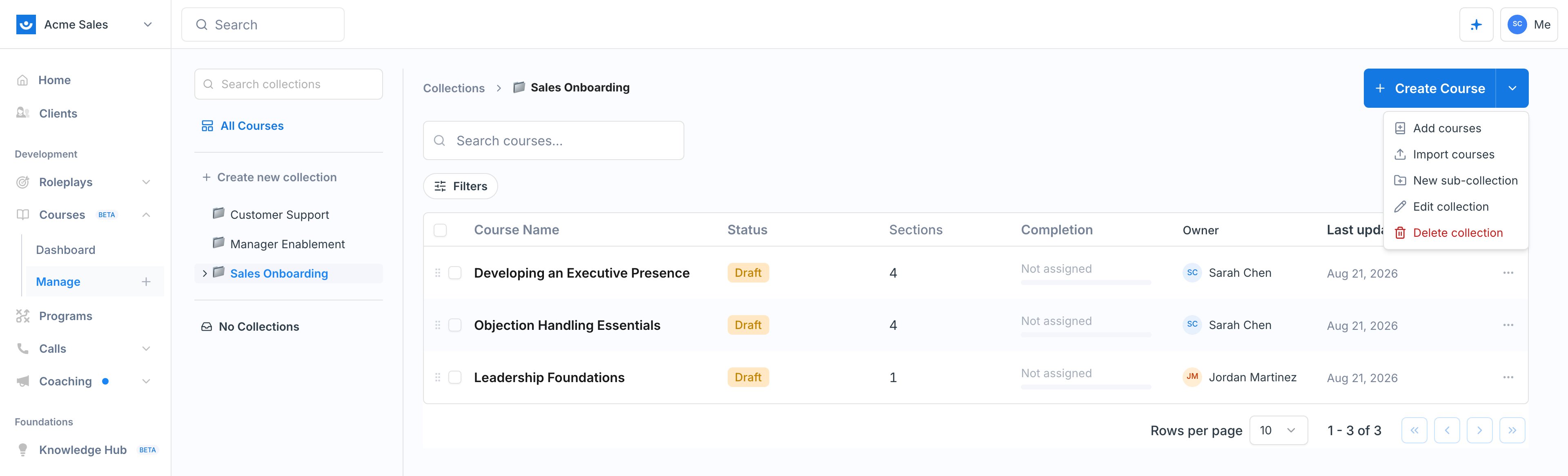1568x476 pixels.
Task: Click the AI sparkle assistant icon
Action: (x=1476, y=25)
